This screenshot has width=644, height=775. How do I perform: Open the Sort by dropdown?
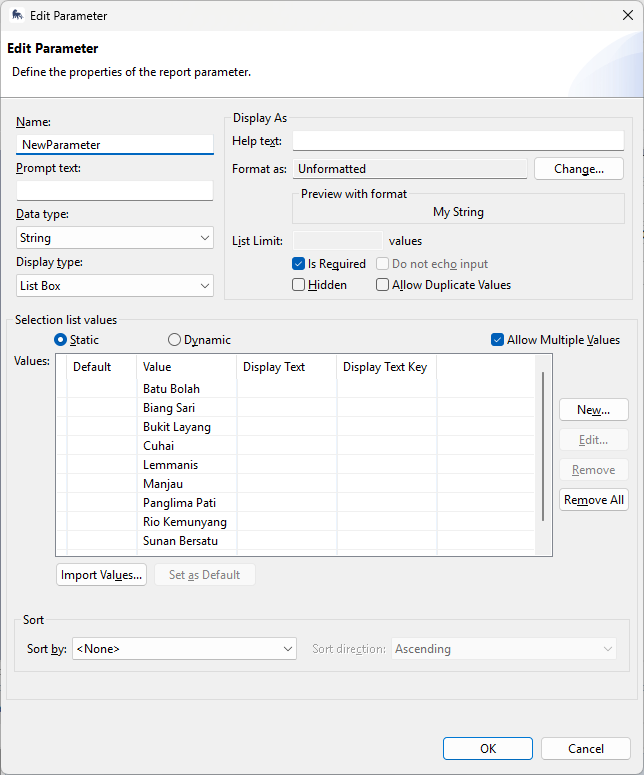[184, 649]
